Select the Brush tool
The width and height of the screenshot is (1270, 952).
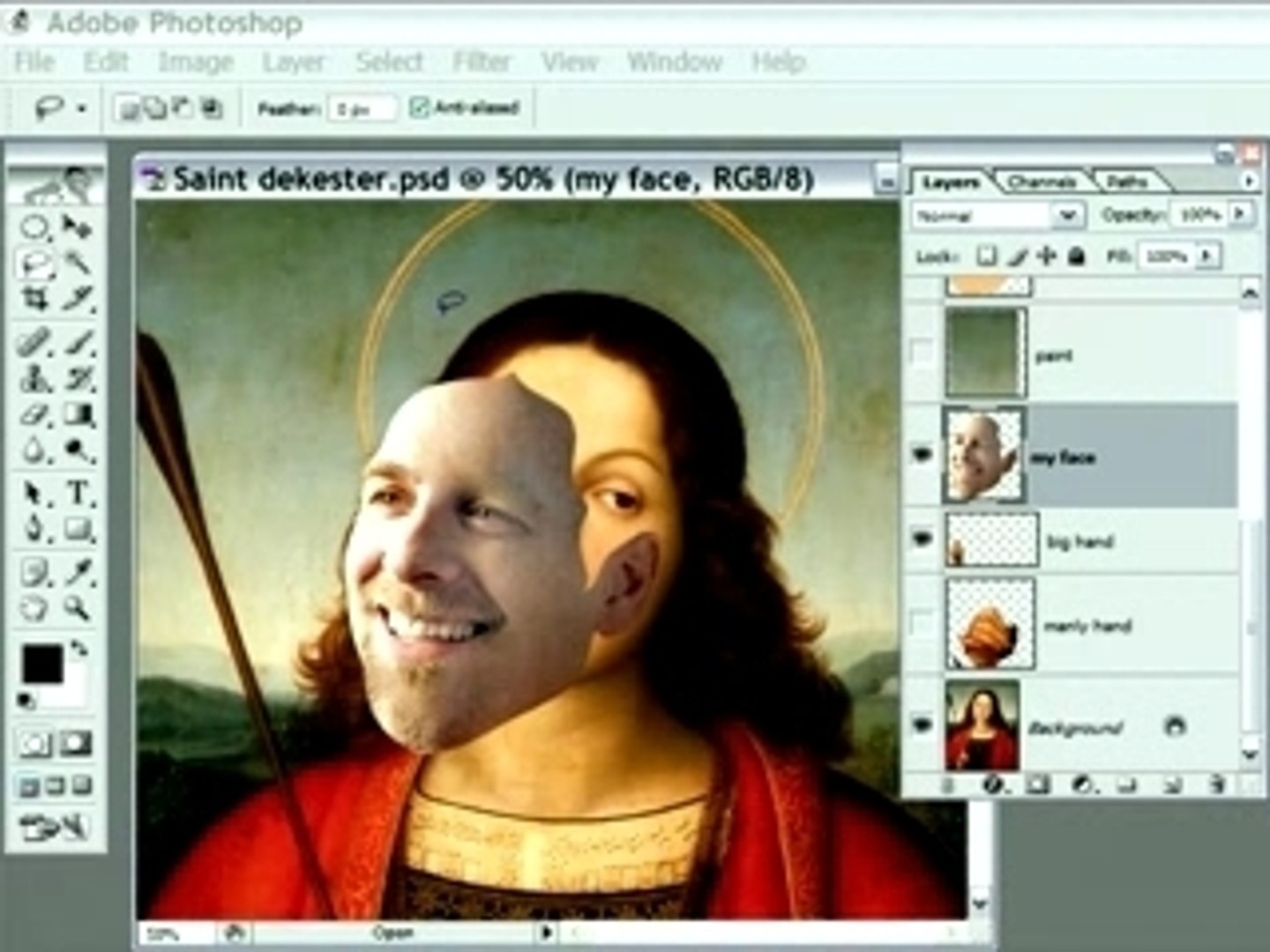coord(78,342)
